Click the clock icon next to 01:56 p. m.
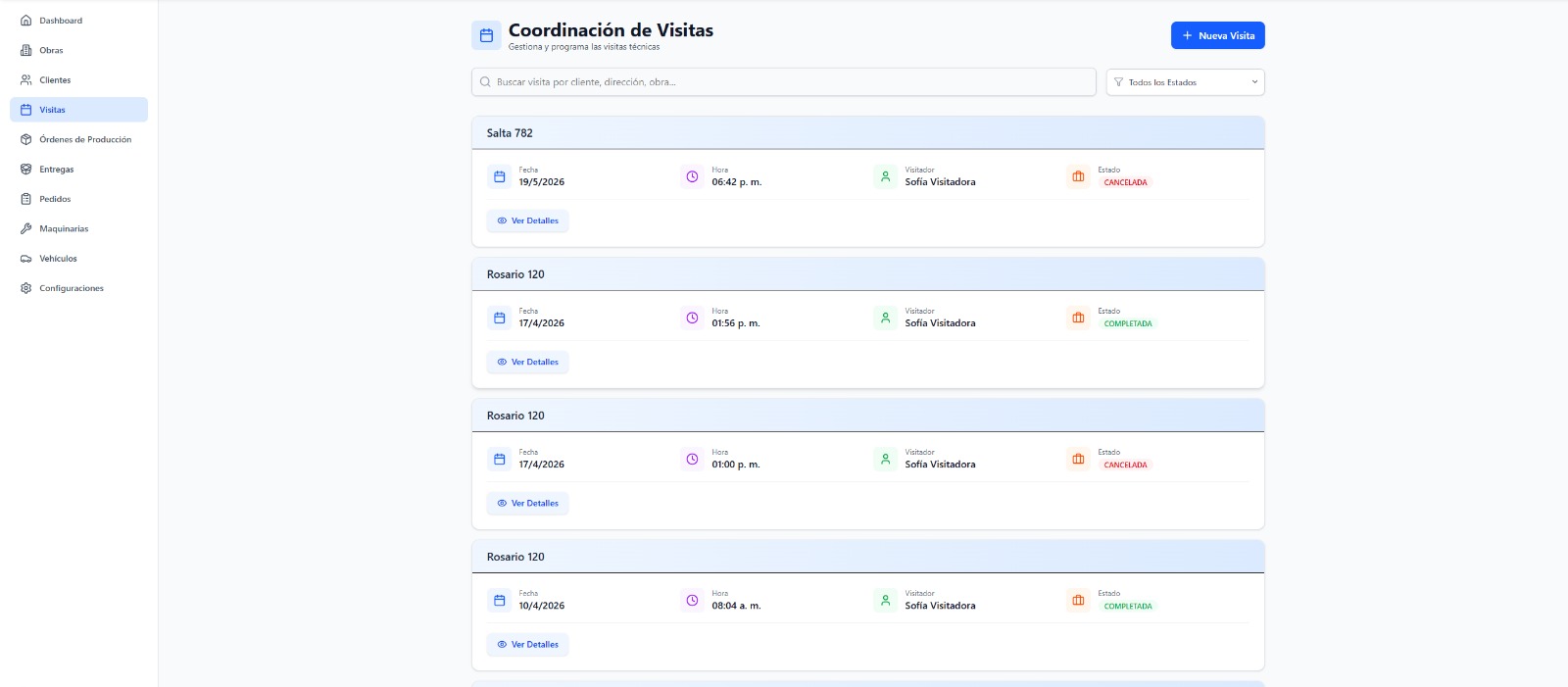The width and height of the screenshot is (1568, 687). pyautogui.click(x=692, y=318)
